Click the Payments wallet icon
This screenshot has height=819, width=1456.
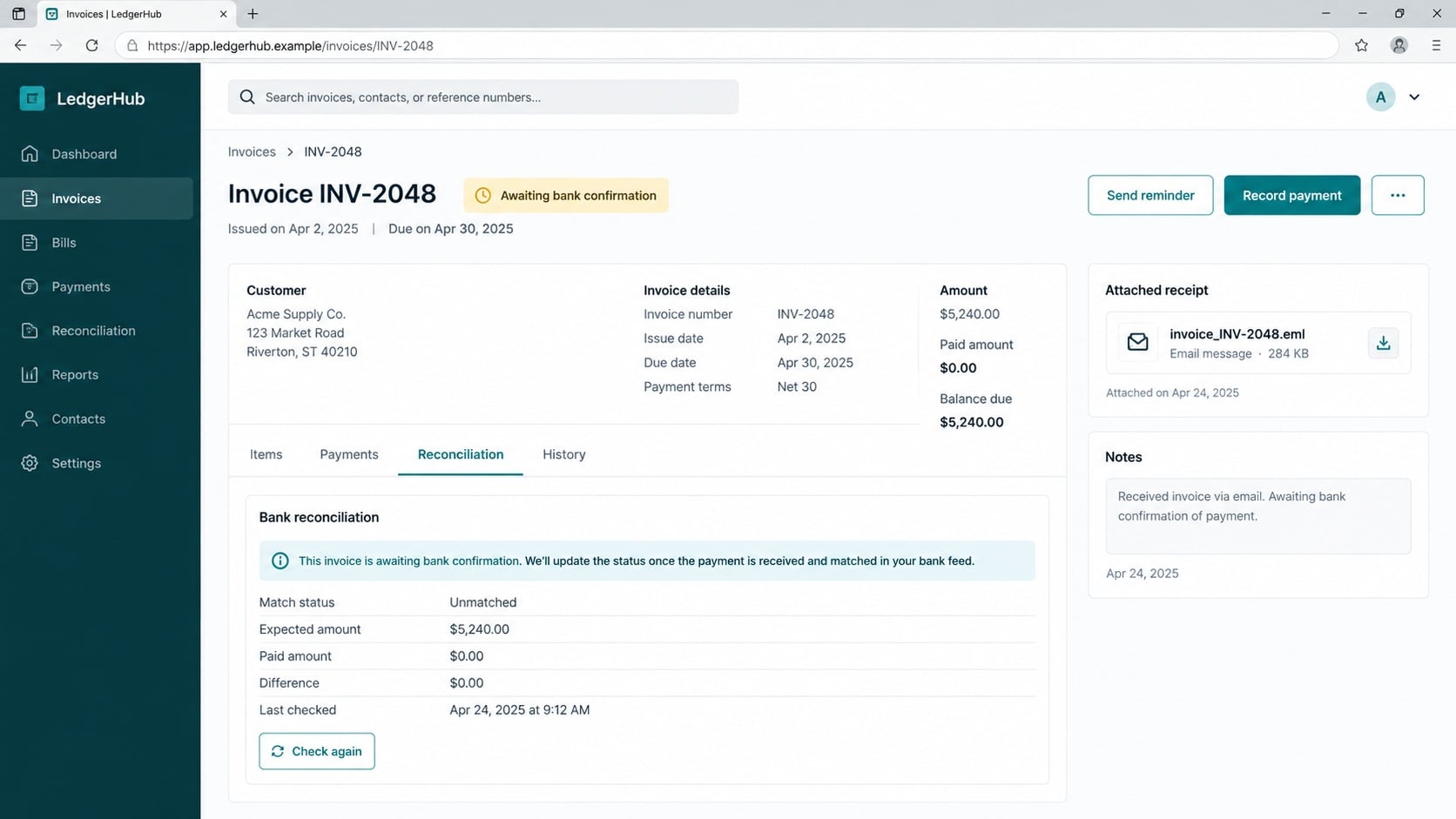[x=30, y=286]
